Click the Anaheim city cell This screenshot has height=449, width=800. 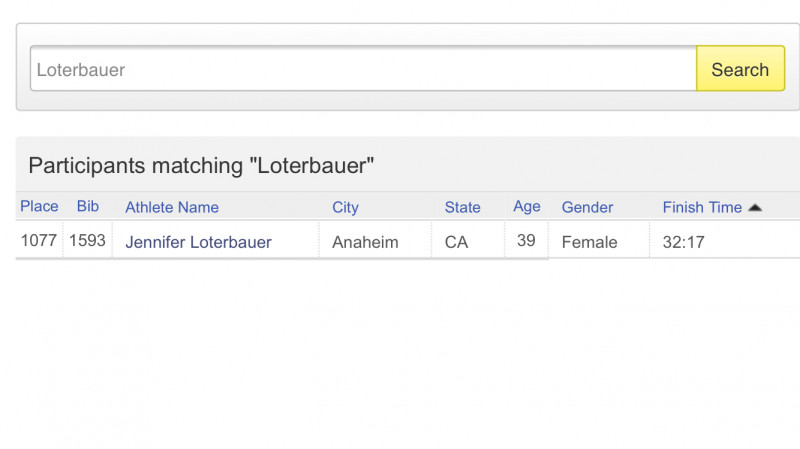tap(365, 242)
